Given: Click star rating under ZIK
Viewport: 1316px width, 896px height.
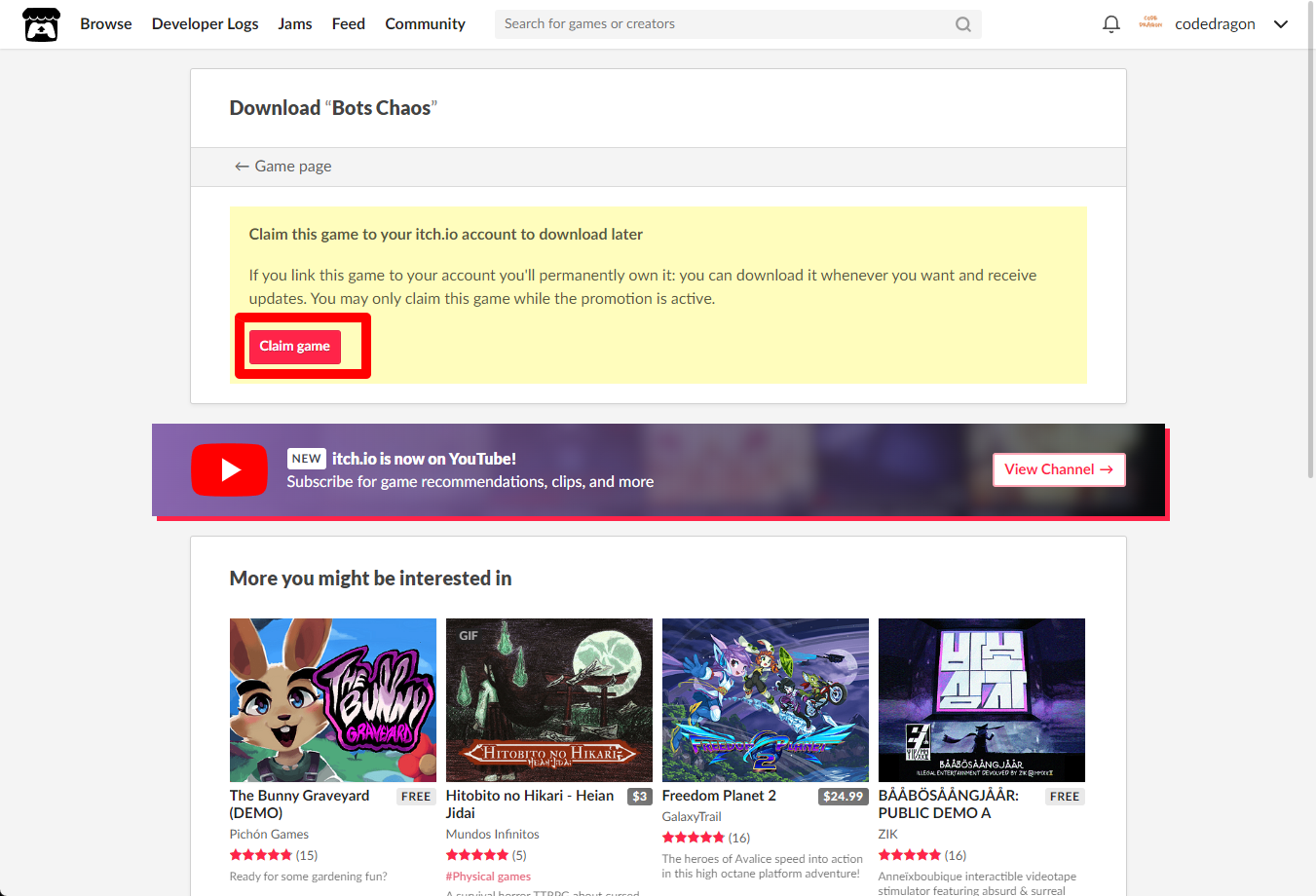Looking at the screenshot, I should (910, 855).
